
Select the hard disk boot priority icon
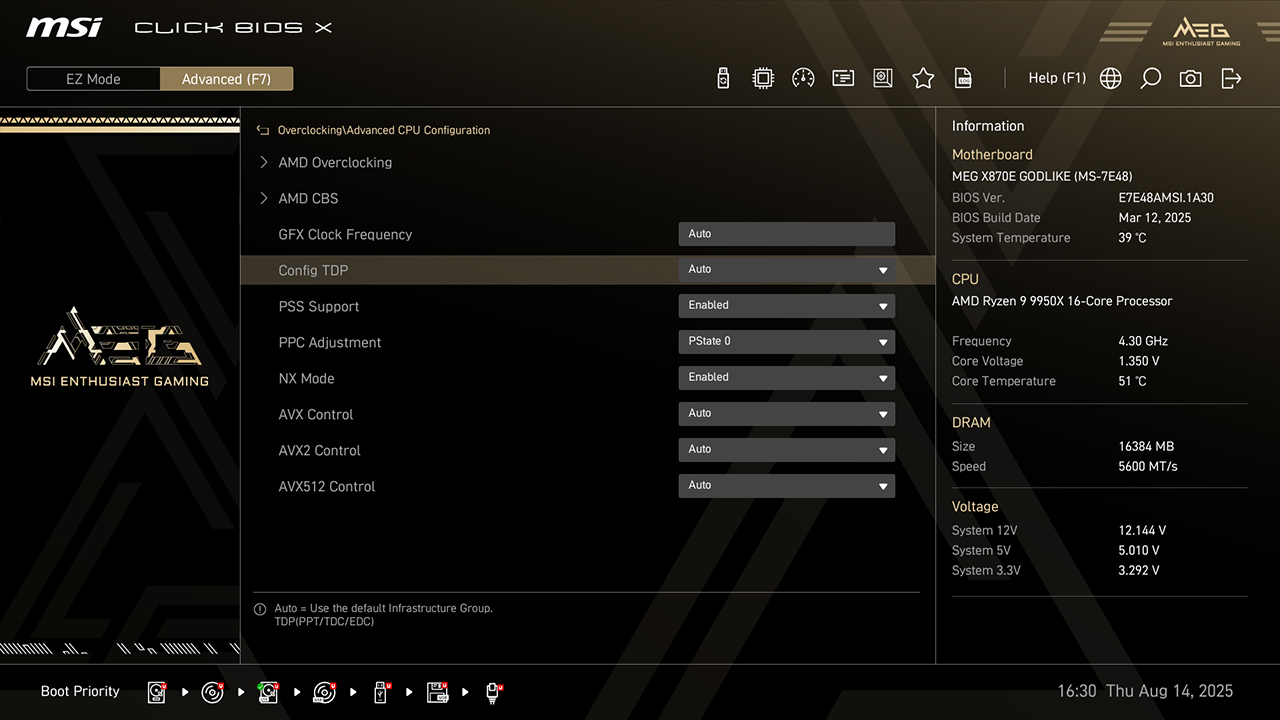coord(157,692)
